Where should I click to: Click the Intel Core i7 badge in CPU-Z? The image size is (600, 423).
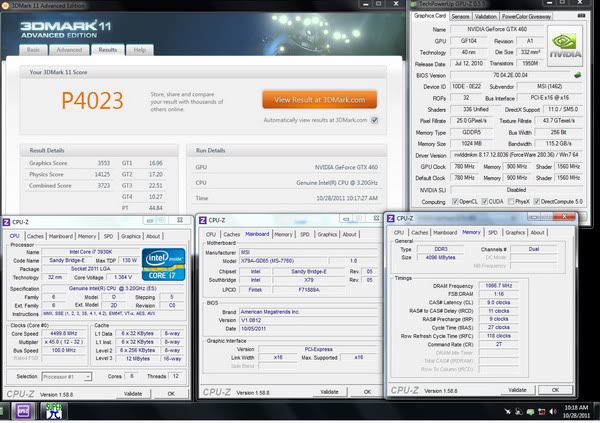(163, 265)
